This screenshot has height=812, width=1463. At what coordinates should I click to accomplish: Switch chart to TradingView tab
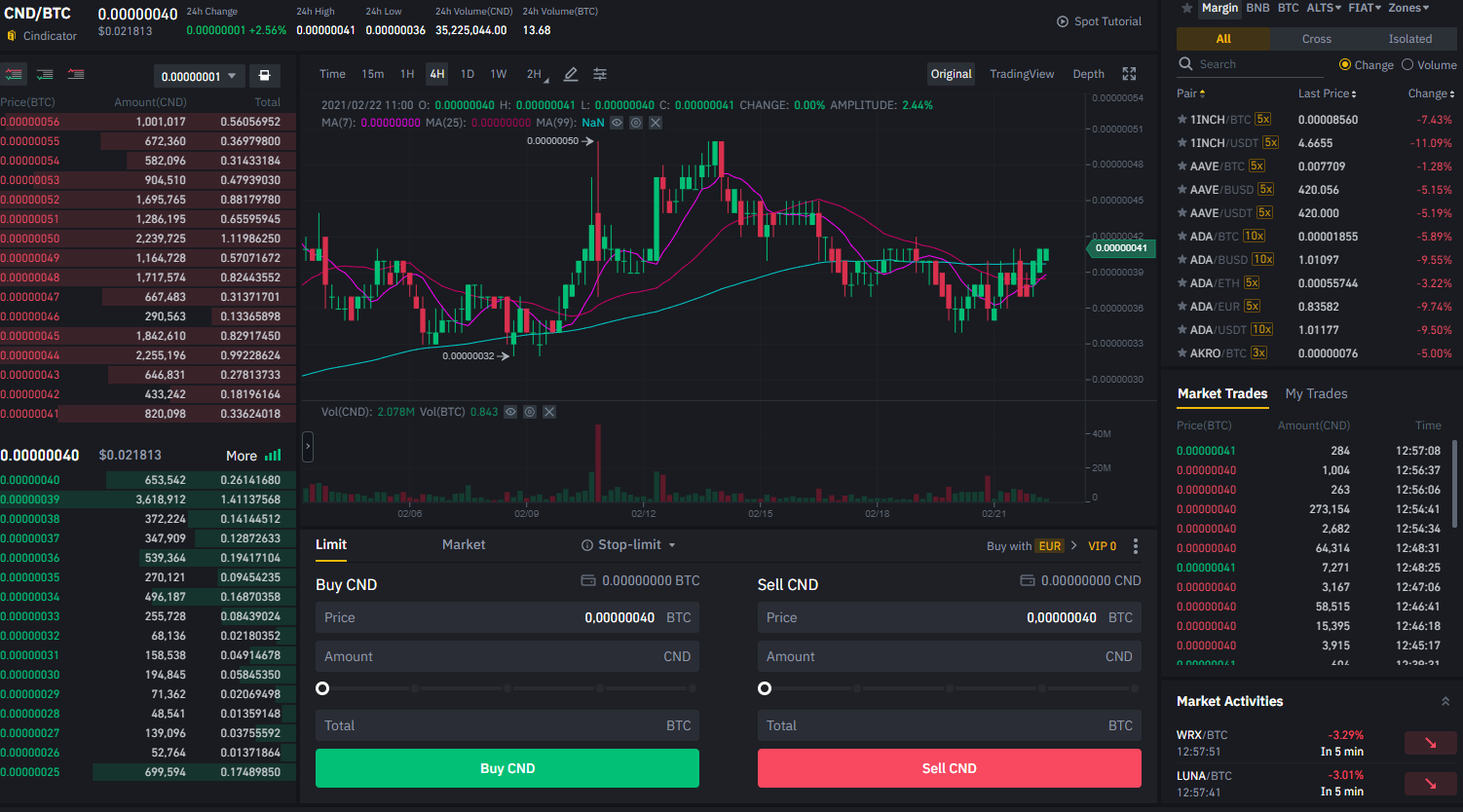point(1022,74)
